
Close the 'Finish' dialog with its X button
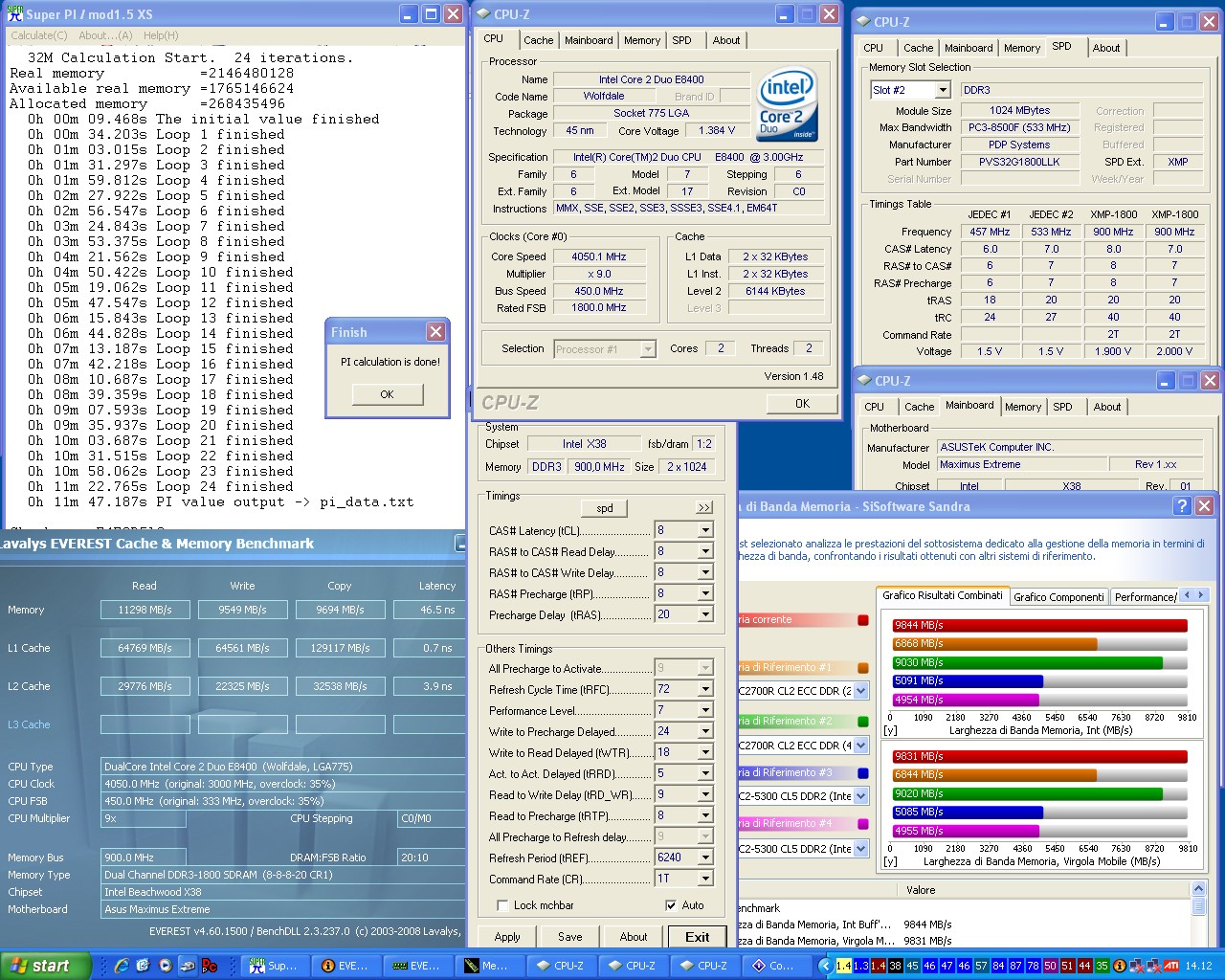click(435, 332)
